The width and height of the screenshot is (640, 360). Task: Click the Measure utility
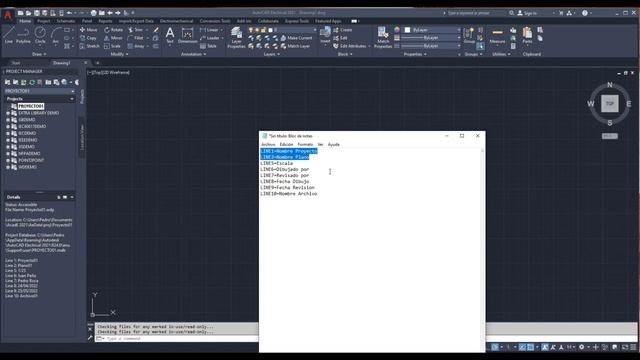497,35
